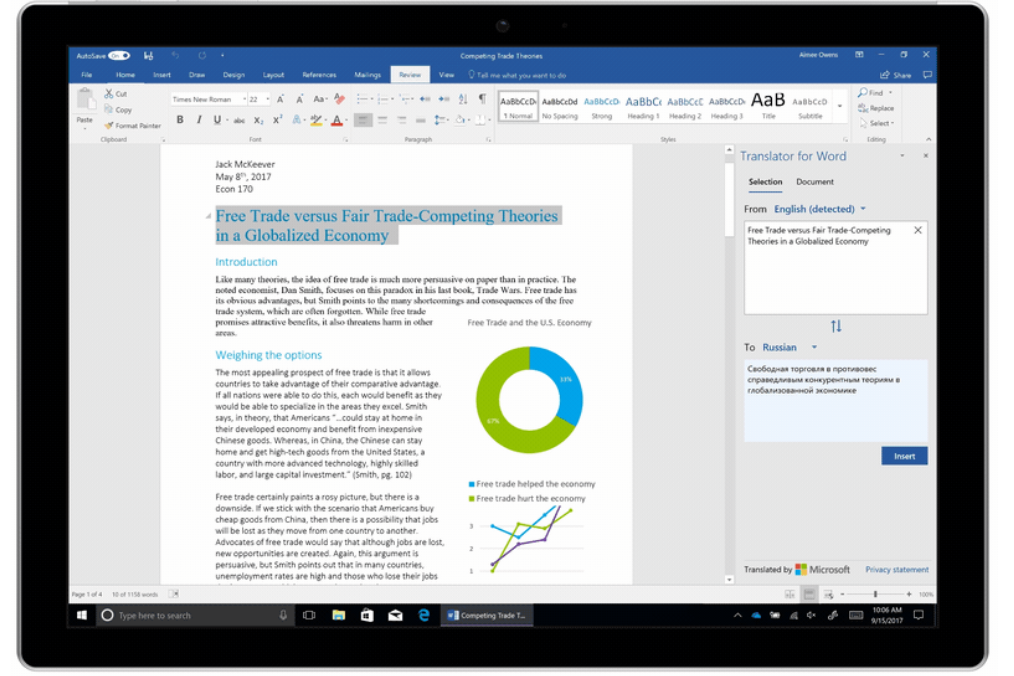Click the Paste clipboard icon

pyautogui.click(x=85, y=100)
